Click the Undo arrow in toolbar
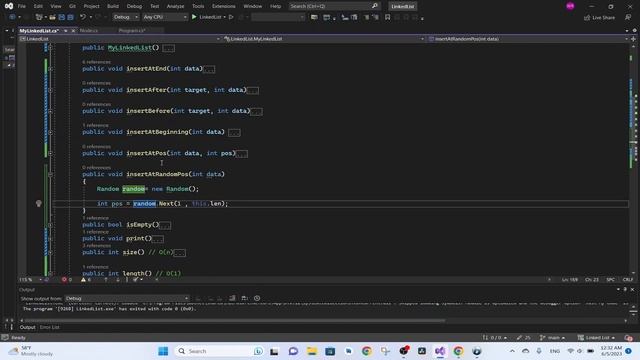This screenshot has height=360, width=640. coord(83,17)
